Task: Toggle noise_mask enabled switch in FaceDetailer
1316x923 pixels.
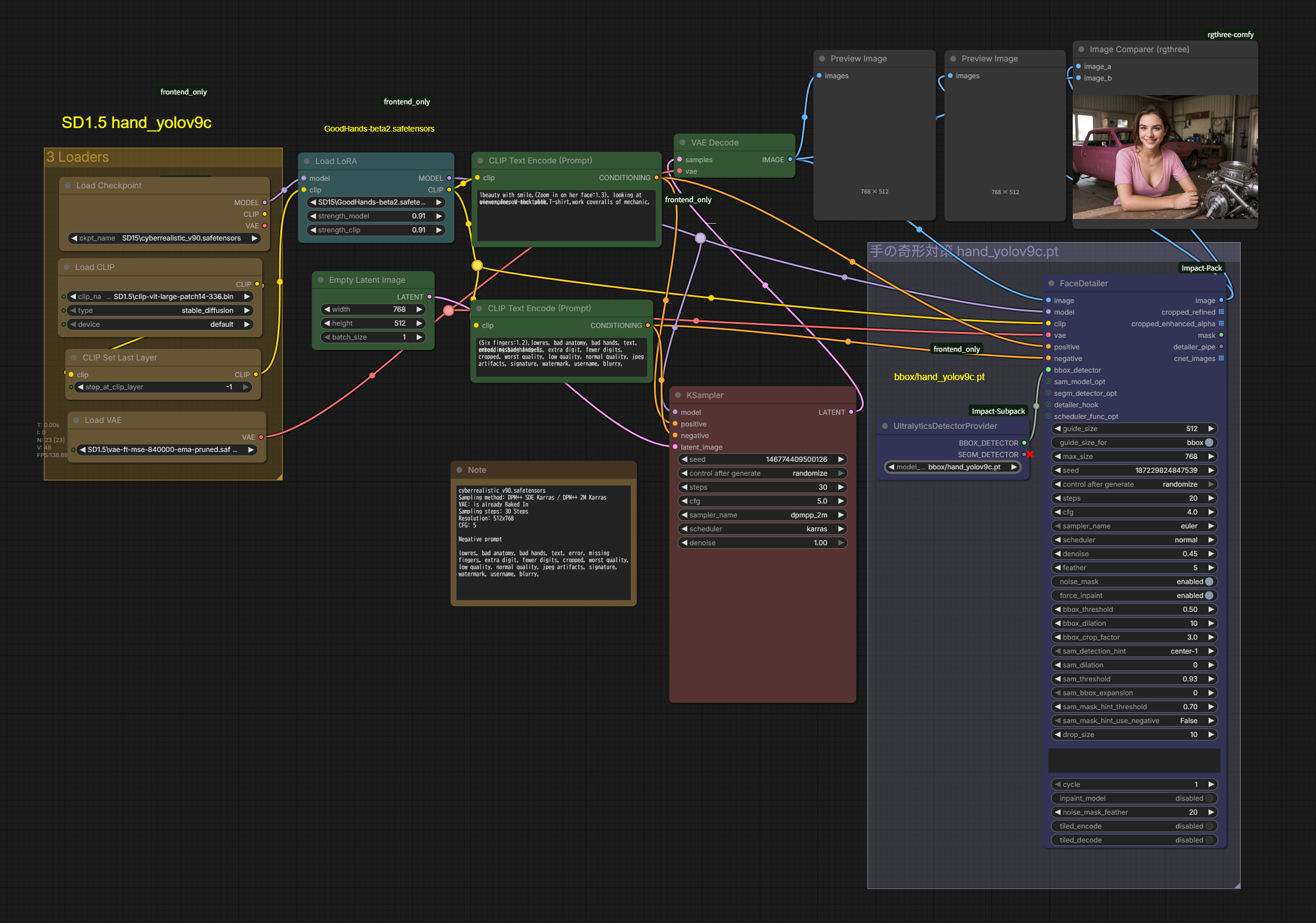Action: [1209, 582]
